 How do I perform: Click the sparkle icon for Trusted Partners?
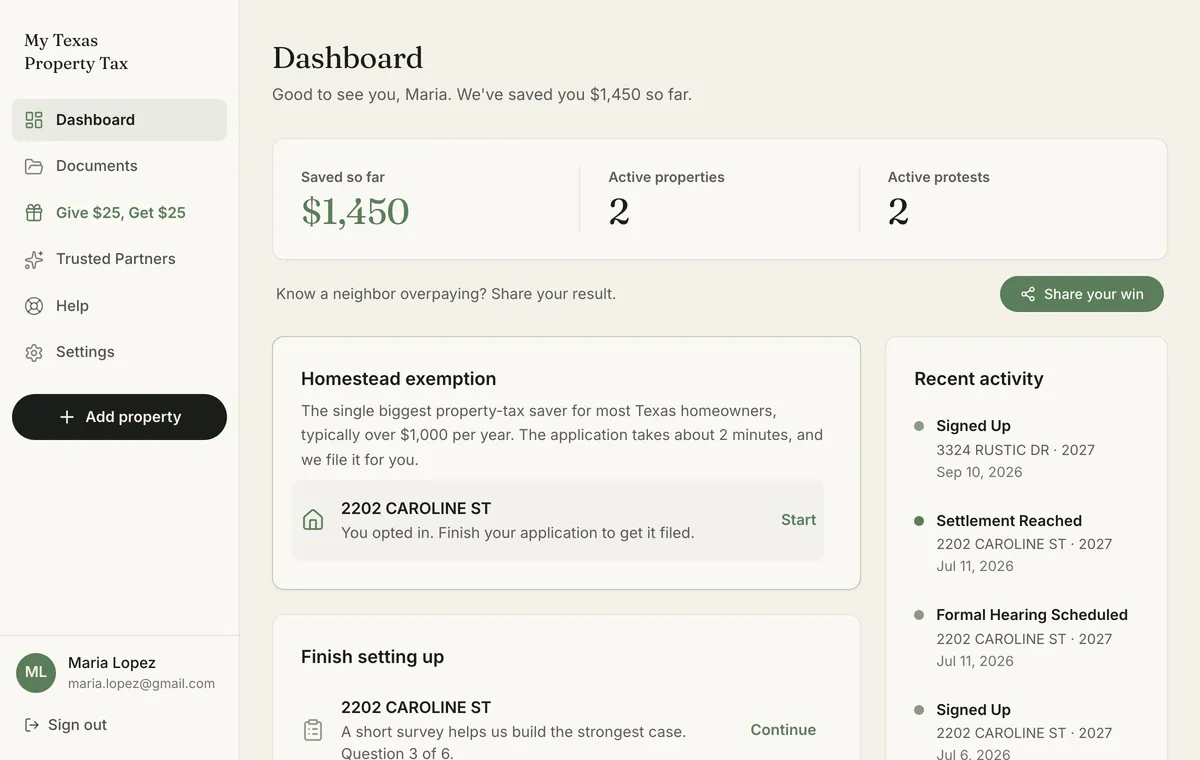(x=34, y=259)
